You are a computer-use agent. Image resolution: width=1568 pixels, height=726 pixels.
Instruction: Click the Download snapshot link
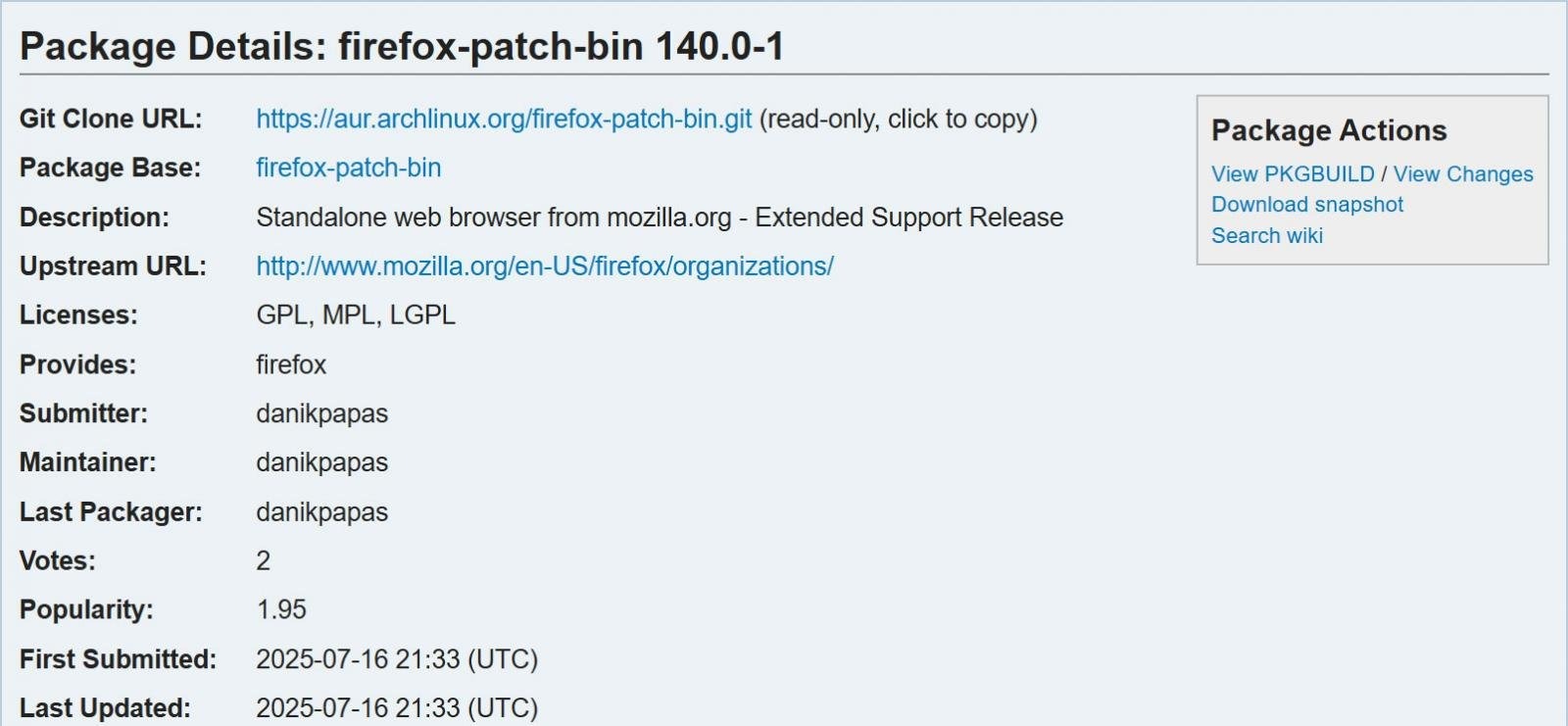(x=1307, y=205)
